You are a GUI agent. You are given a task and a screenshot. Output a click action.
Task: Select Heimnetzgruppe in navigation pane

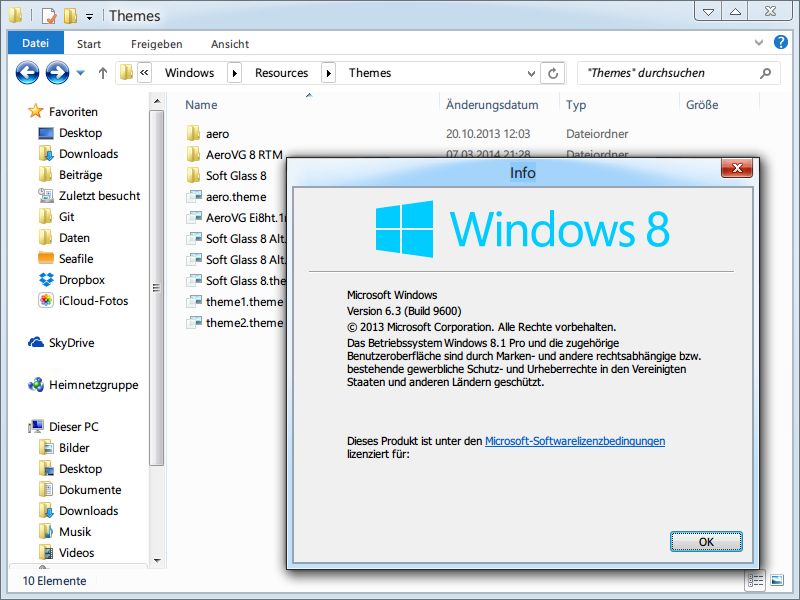tap(83, 385)
